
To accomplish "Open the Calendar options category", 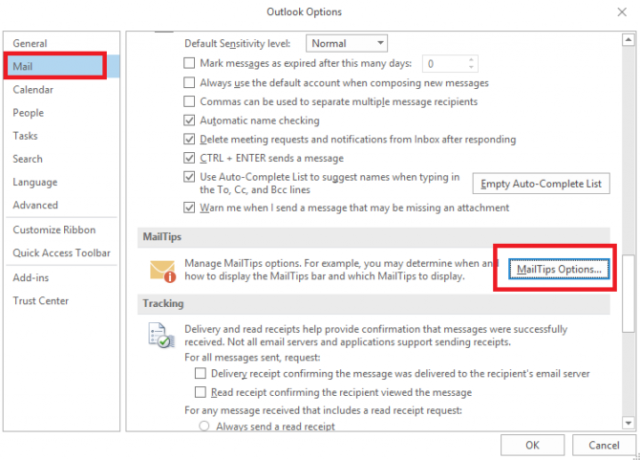I will coord(62,89).
